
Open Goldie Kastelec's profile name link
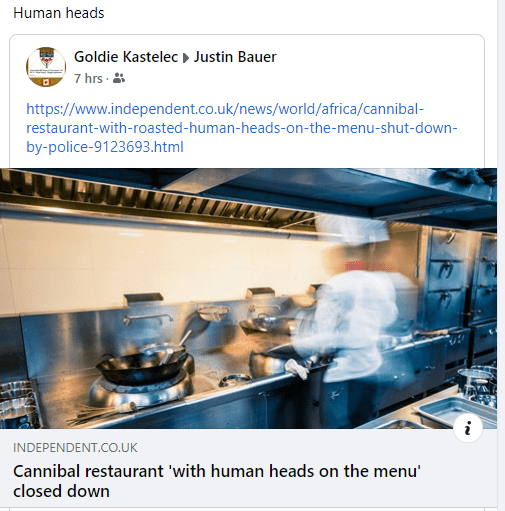pyautogui.click(x=126, y=57)
